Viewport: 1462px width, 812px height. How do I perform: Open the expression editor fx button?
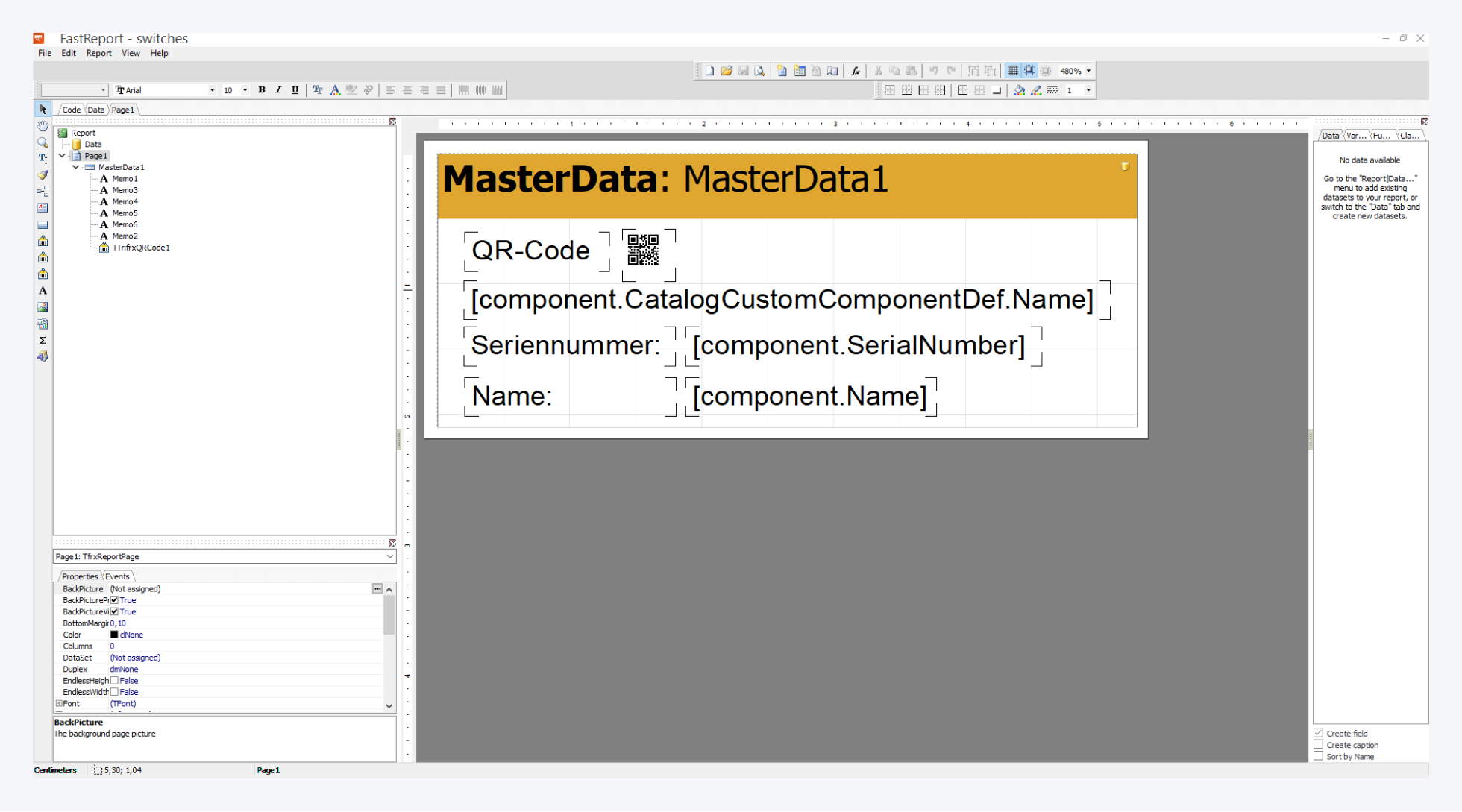(x=856, y=71)
